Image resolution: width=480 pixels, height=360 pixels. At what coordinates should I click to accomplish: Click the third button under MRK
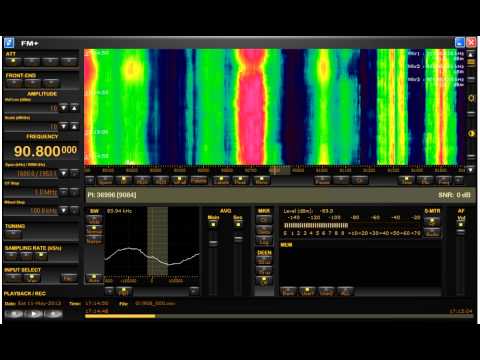pyautogui.click(x=264, y=240)
